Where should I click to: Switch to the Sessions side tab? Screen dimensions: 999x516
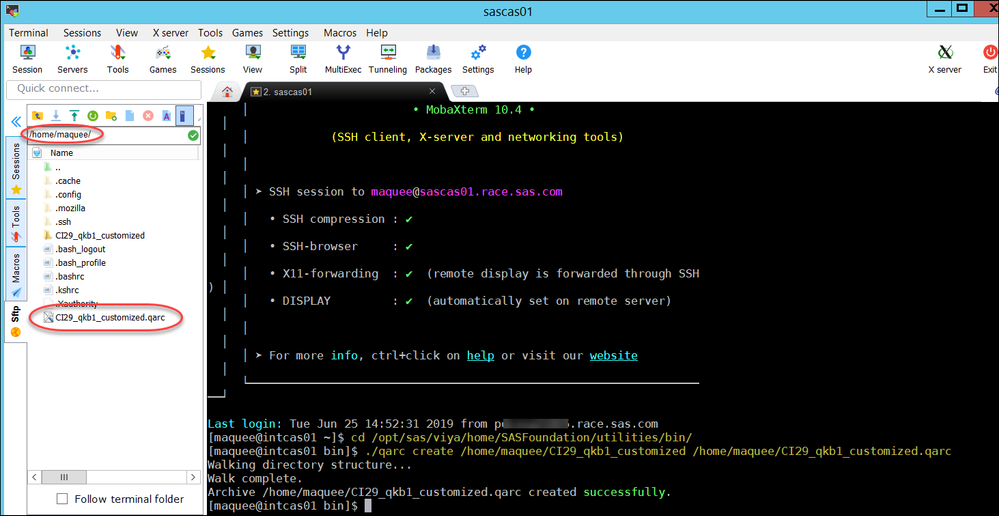point(16,168)
